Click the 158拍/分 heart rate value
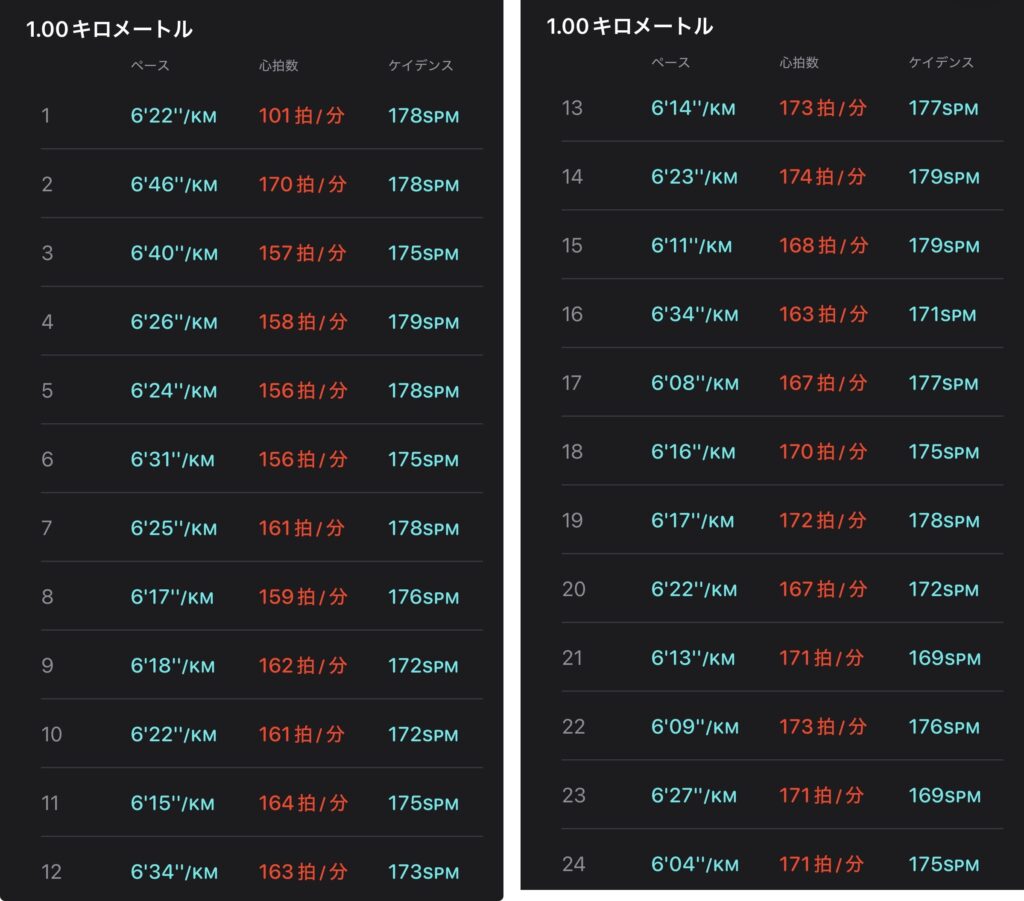 pyautogui.click(x=302, y=321)
